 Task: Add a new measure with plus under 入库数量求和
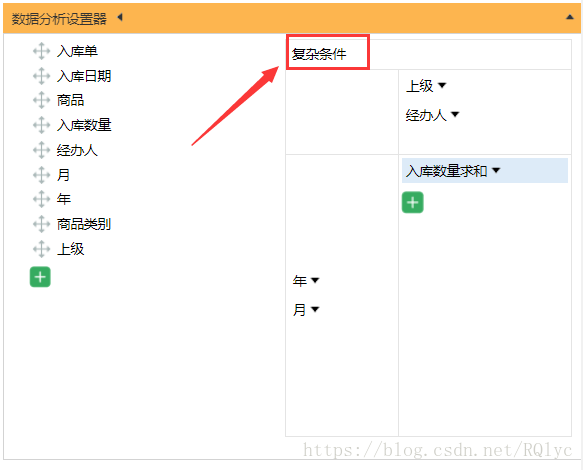point(413,203)
